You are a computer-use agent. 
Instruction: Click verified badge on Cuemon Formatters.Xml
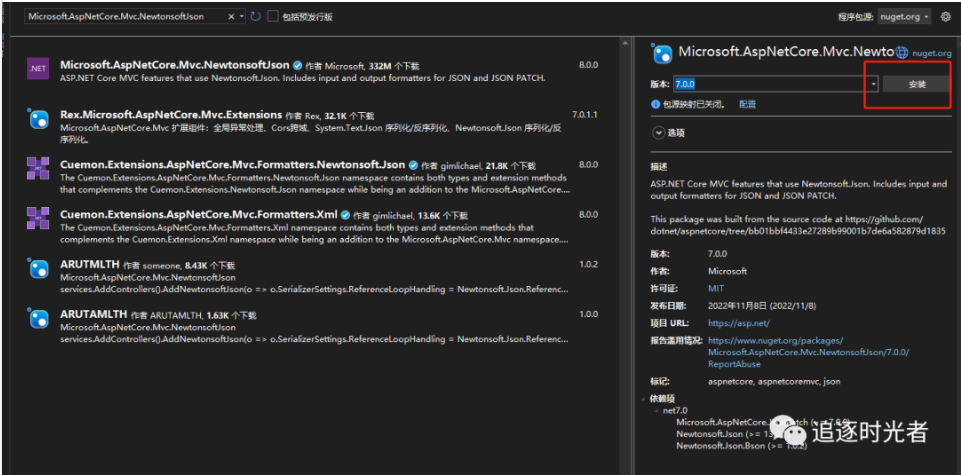(x=346, y=215)
